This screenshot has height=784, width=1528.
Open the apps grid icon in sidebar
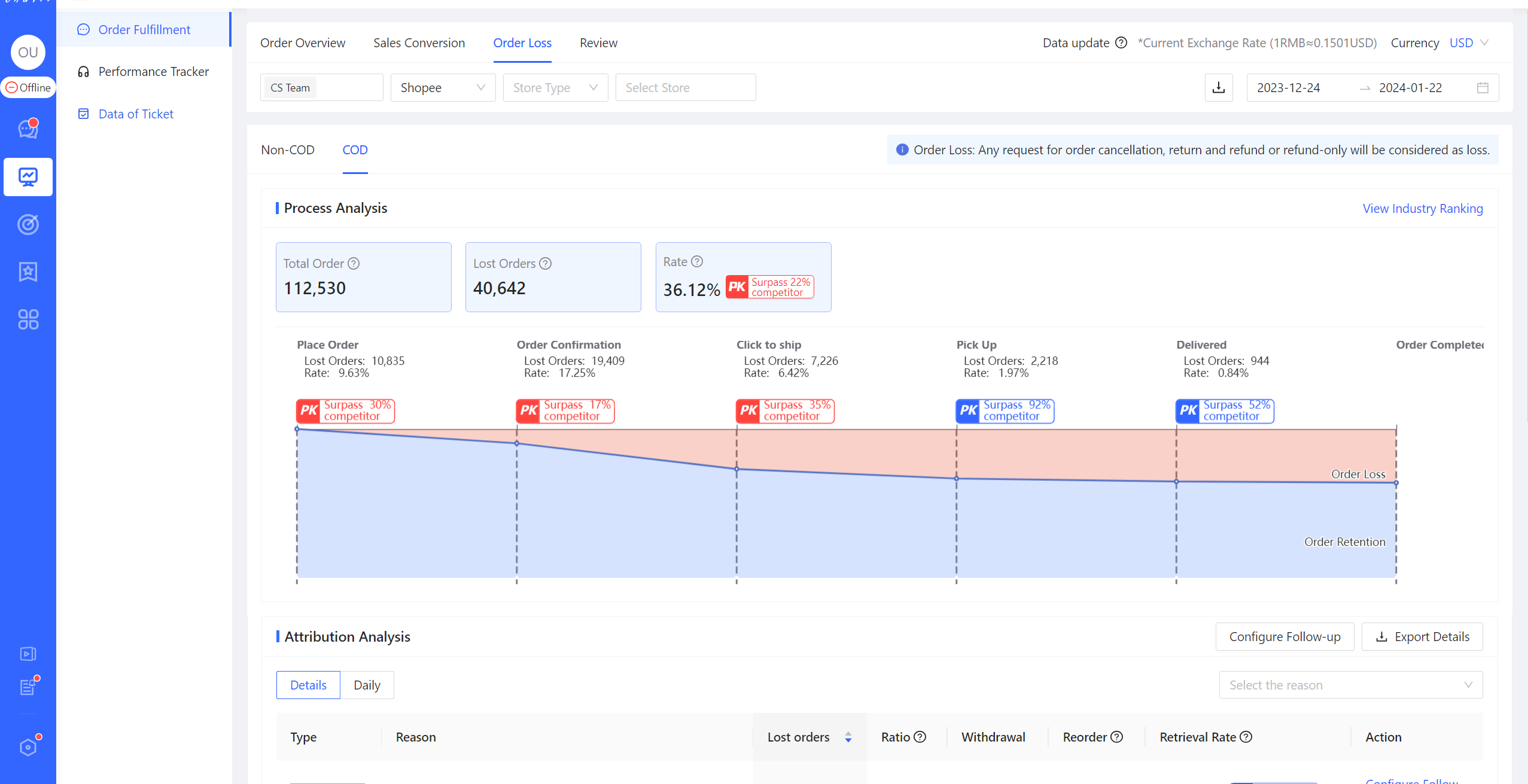[x=28, y=319]
